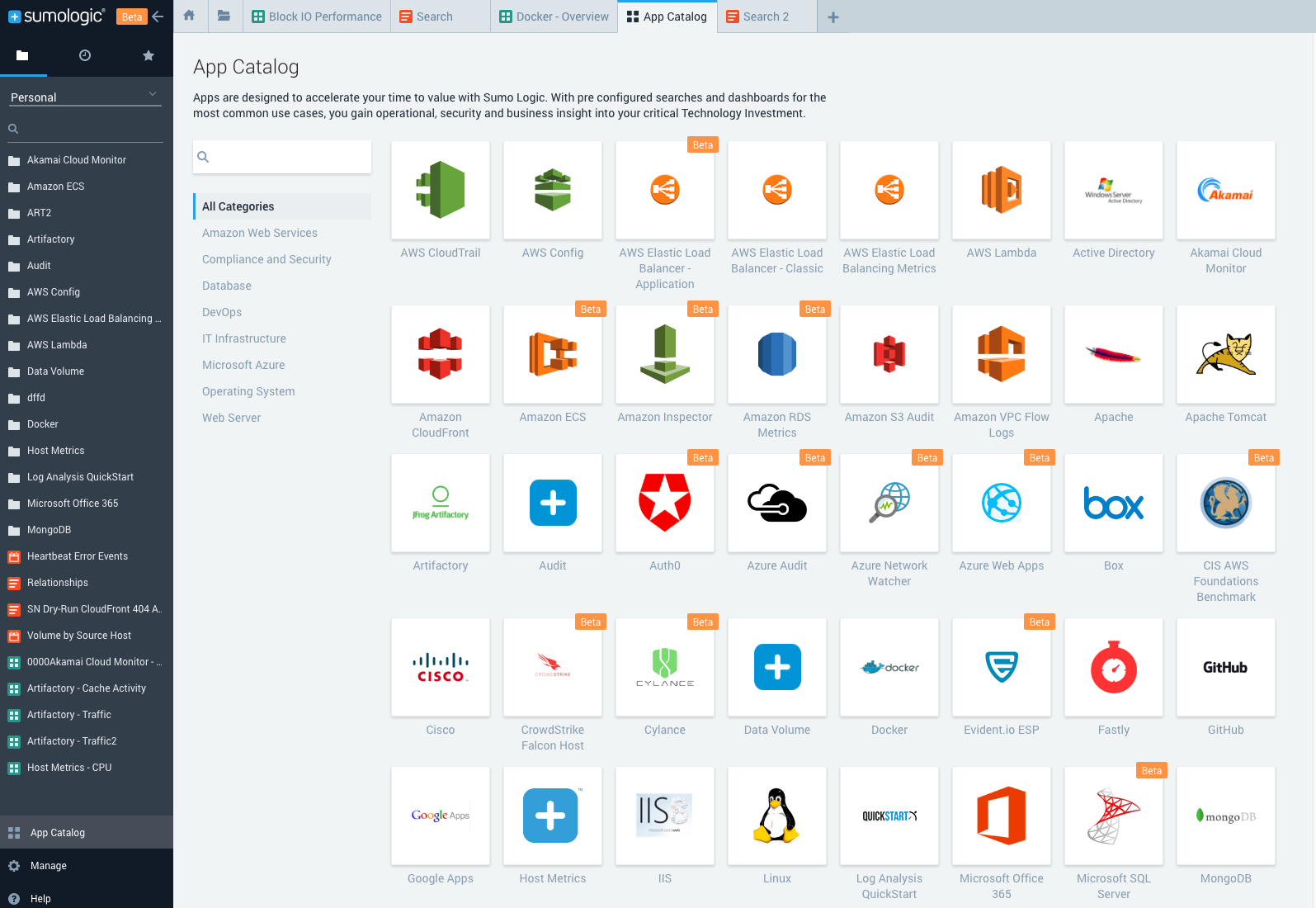The width and height of the screenshot is (1316, 908).
Task: Open the library folder icon tab
Action: [x=224, y=16]
